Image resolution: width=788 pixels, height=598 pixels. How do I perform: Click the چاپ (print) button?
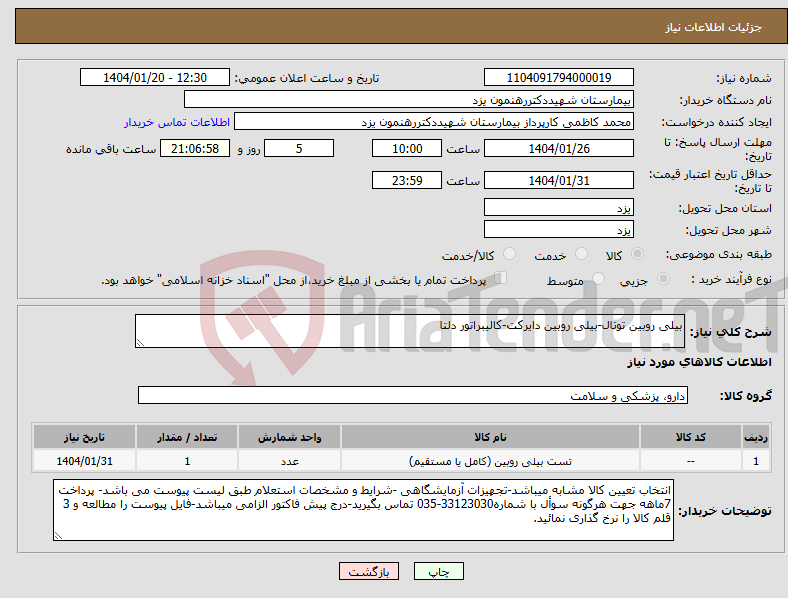(x=438, y=571)
